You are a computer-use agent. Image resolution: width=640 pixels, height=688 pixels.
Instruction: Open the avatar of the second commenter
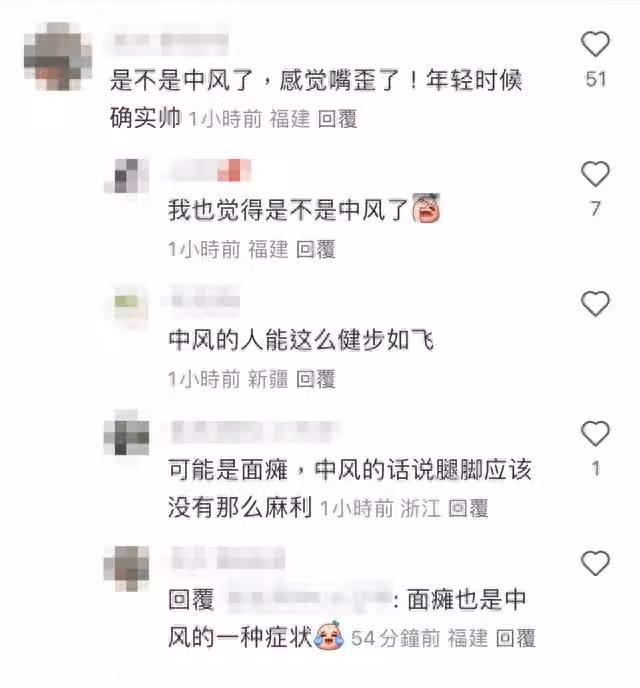pos(126,176)
